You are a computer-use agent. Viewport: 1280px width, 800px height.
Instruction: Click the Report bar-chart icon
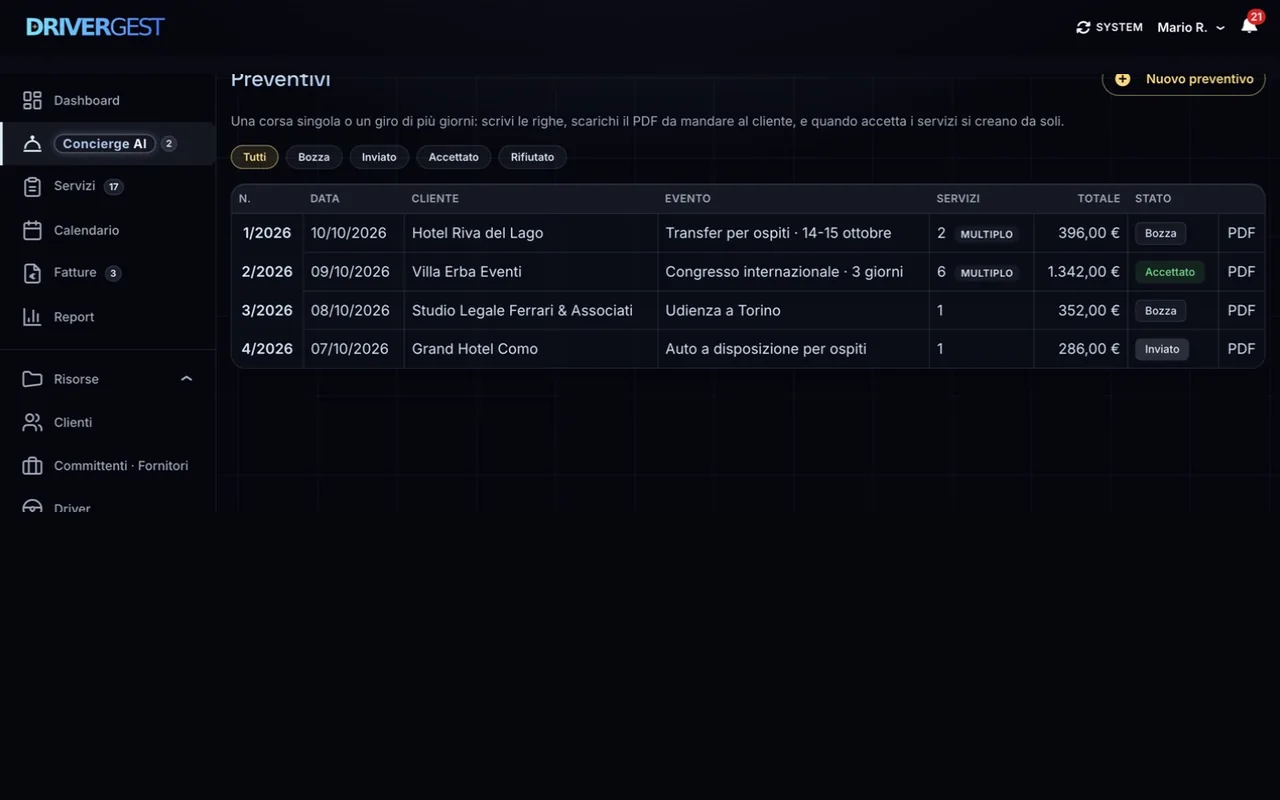pyautogui.click(x=32, y=317)
